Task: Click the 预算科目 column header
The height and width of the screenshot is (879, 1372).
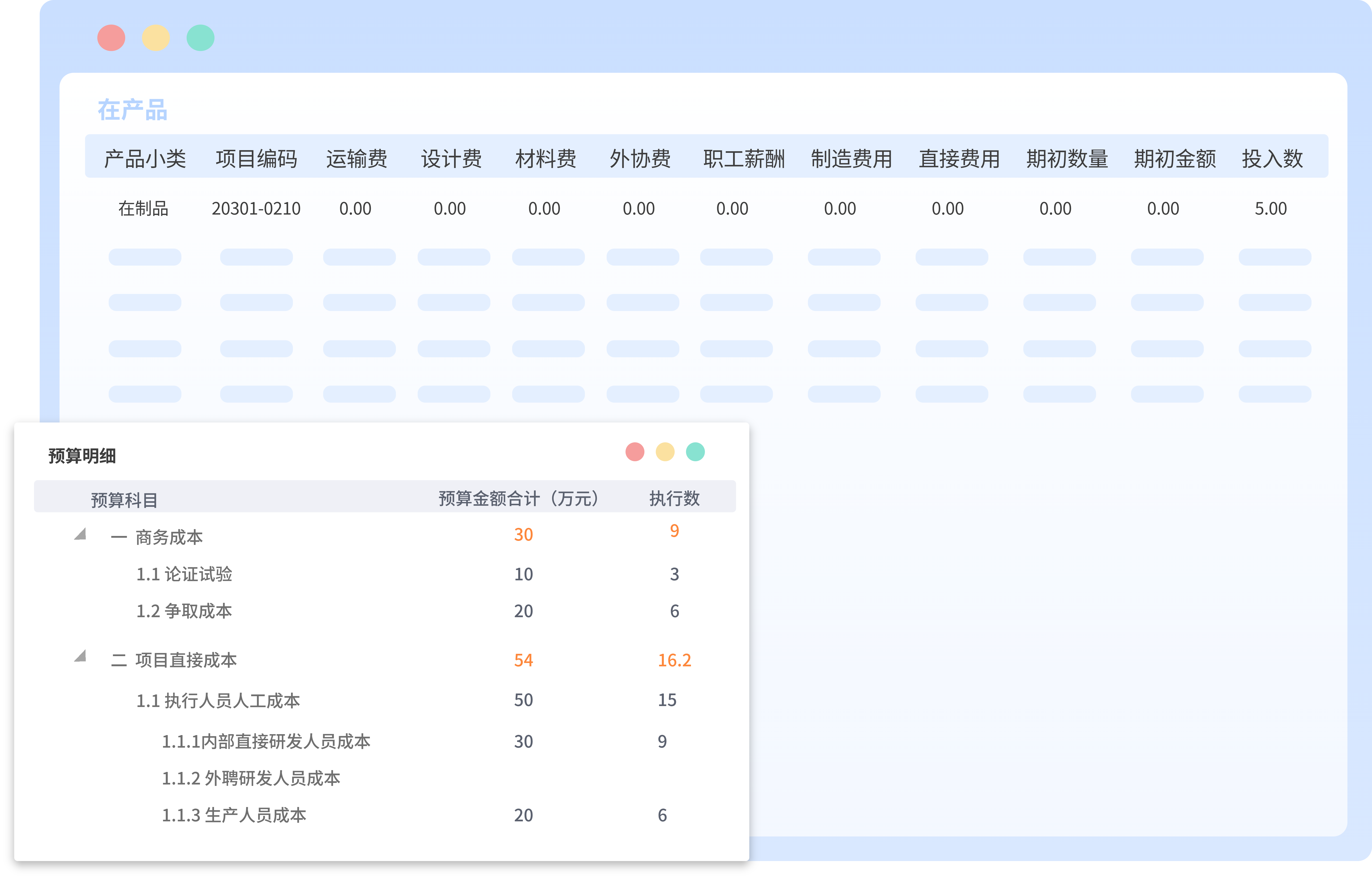Action: 124,500
